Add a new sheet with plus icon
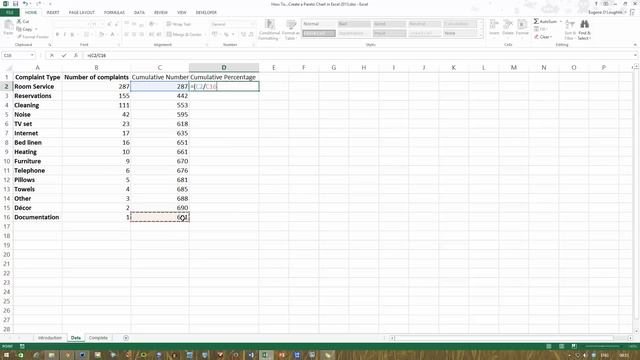The height and width of the screenshot is (360, 640). coord(126,338)
